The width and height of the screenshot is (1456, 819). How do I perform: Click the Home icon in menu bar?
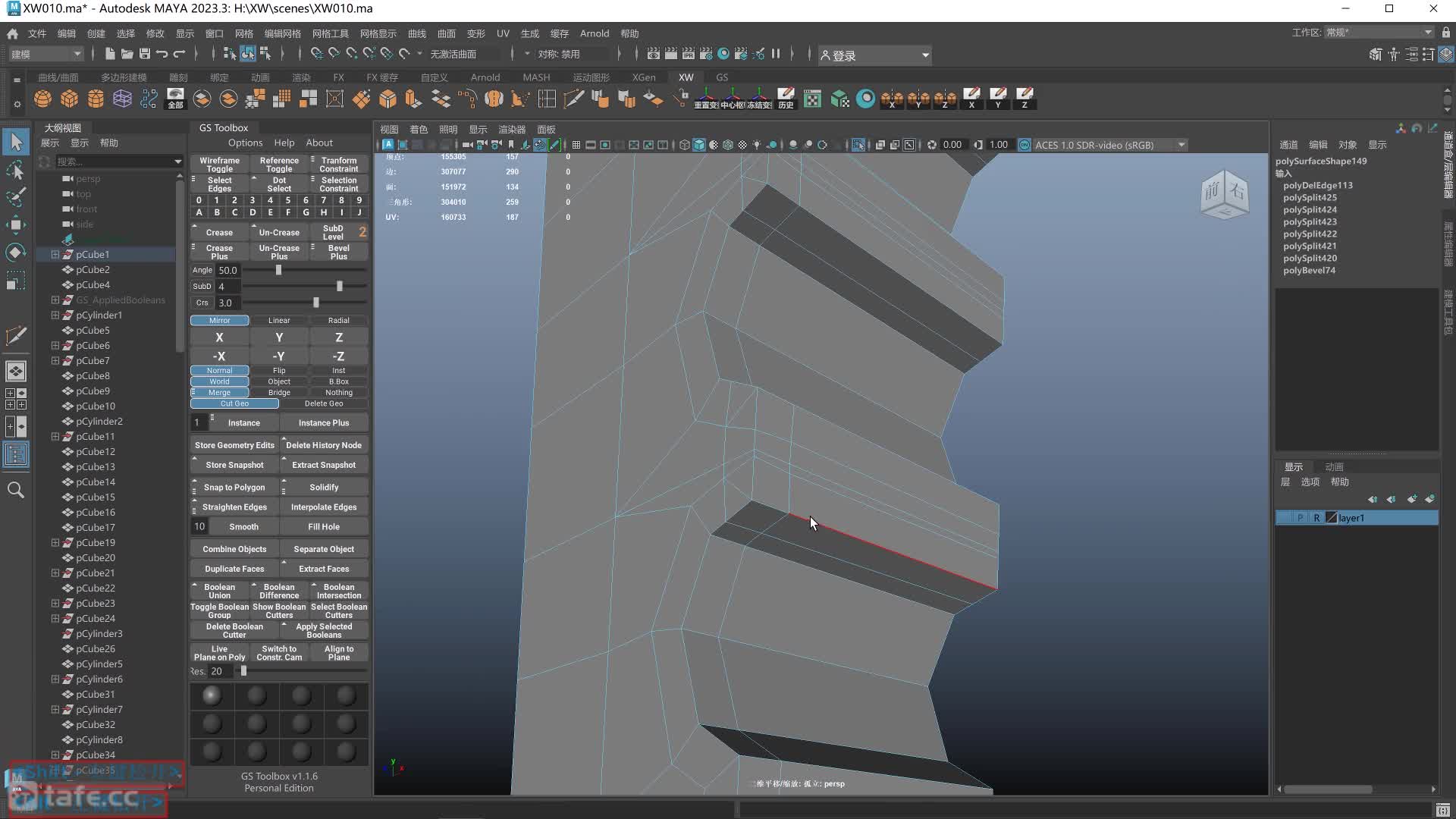click(x=12, y=33)
